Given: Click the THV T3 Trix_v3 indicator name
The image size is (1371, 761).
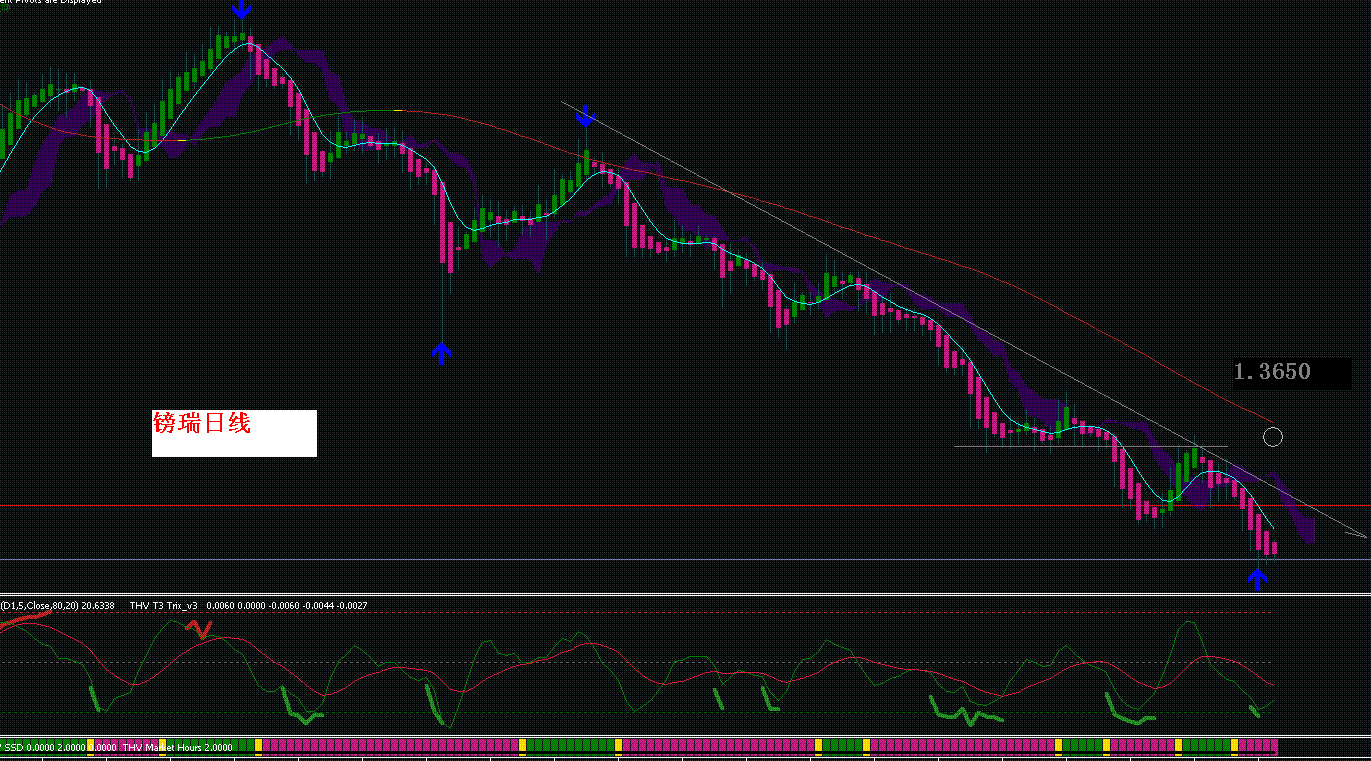Looking at the screenshot, I should click(164, 605).
